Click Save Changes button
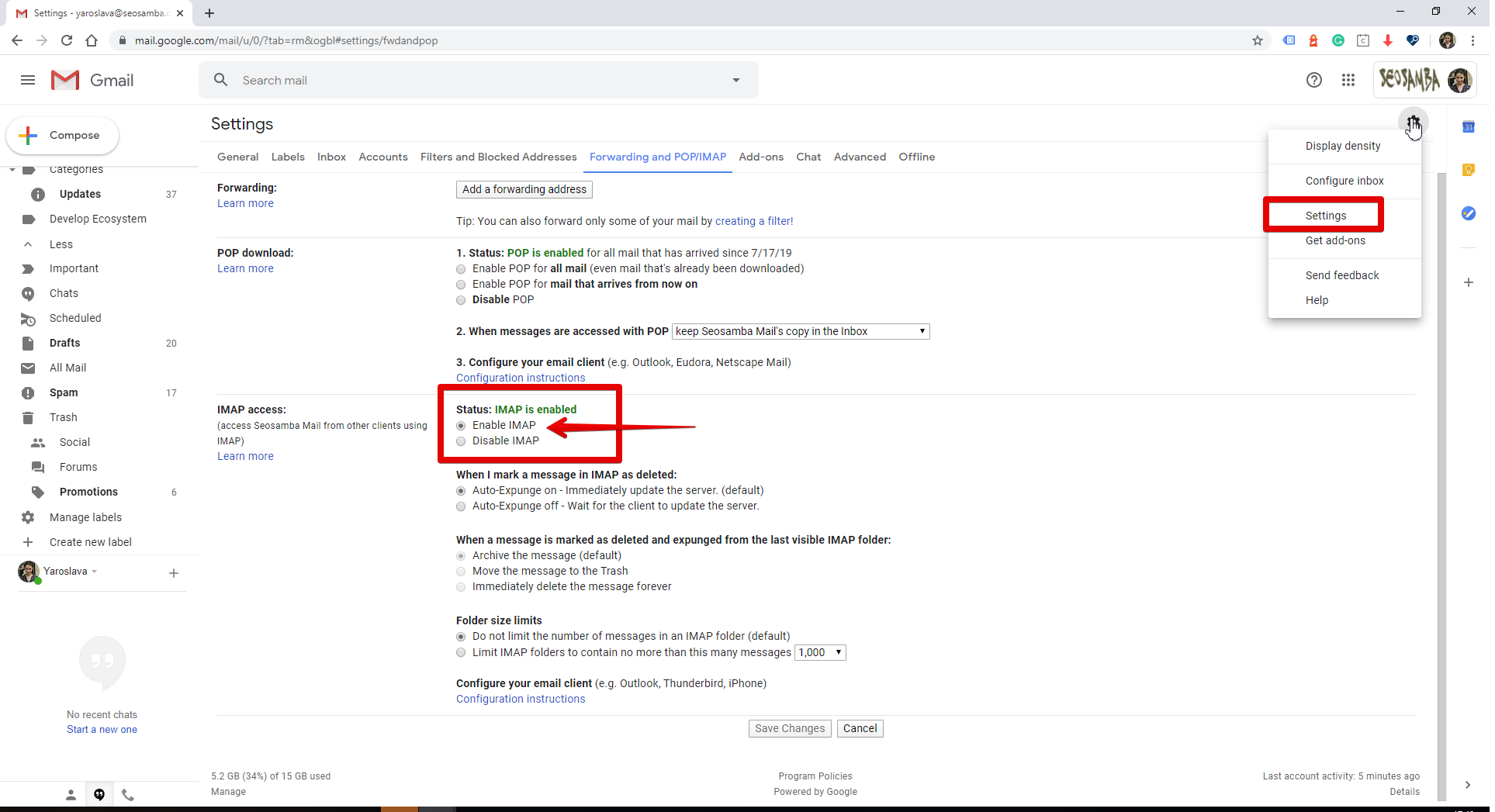Image resolution: width=1495 pixels, height=812 pixels. pos(790,728)
